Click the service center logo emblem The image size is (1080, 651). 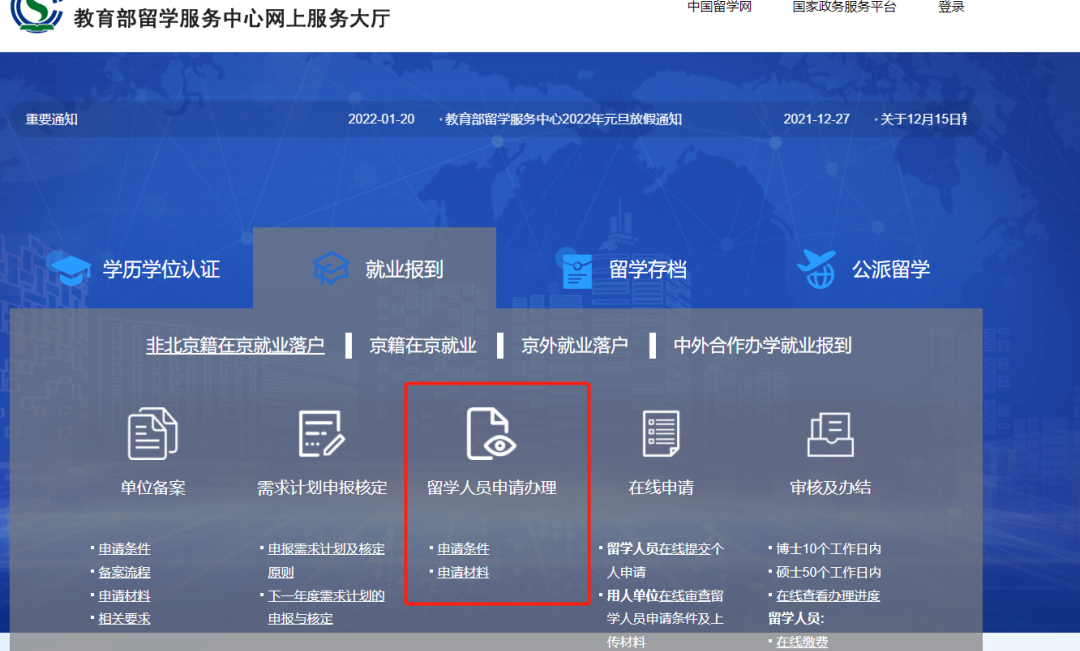click(36, 14)
